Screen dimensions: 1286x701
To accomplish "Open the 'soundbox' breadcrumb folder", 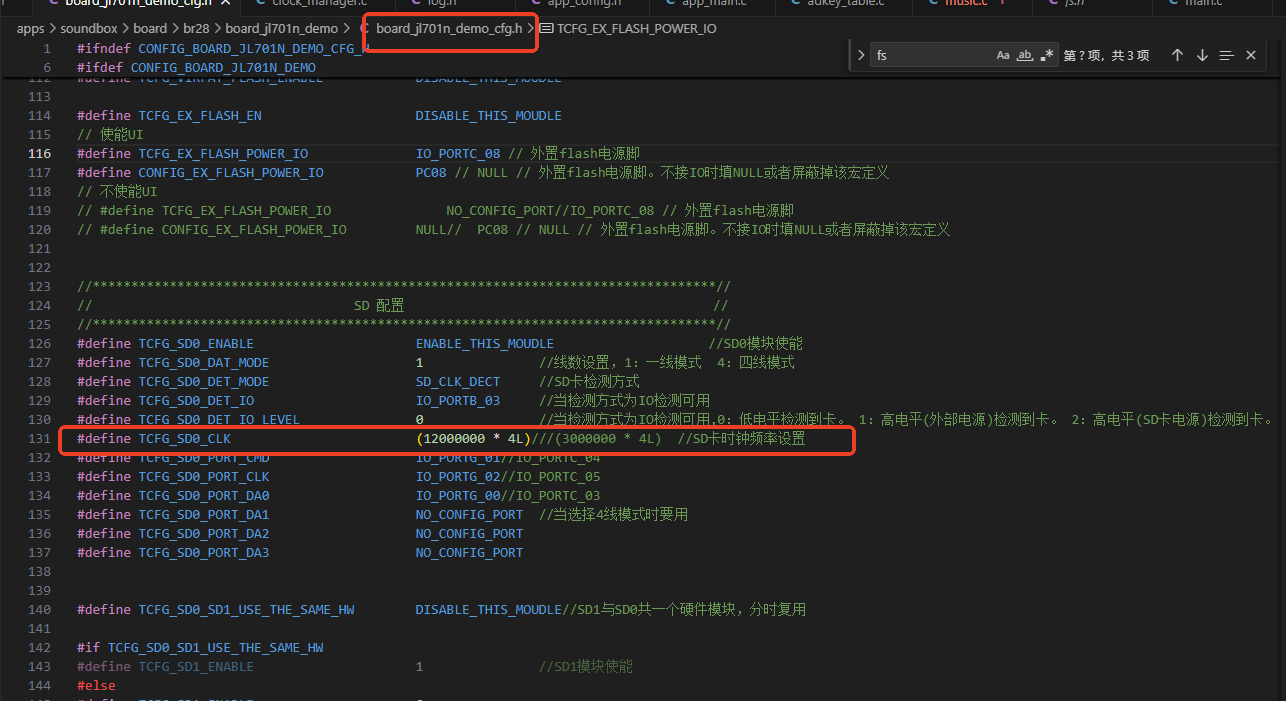I will point(89,28).
